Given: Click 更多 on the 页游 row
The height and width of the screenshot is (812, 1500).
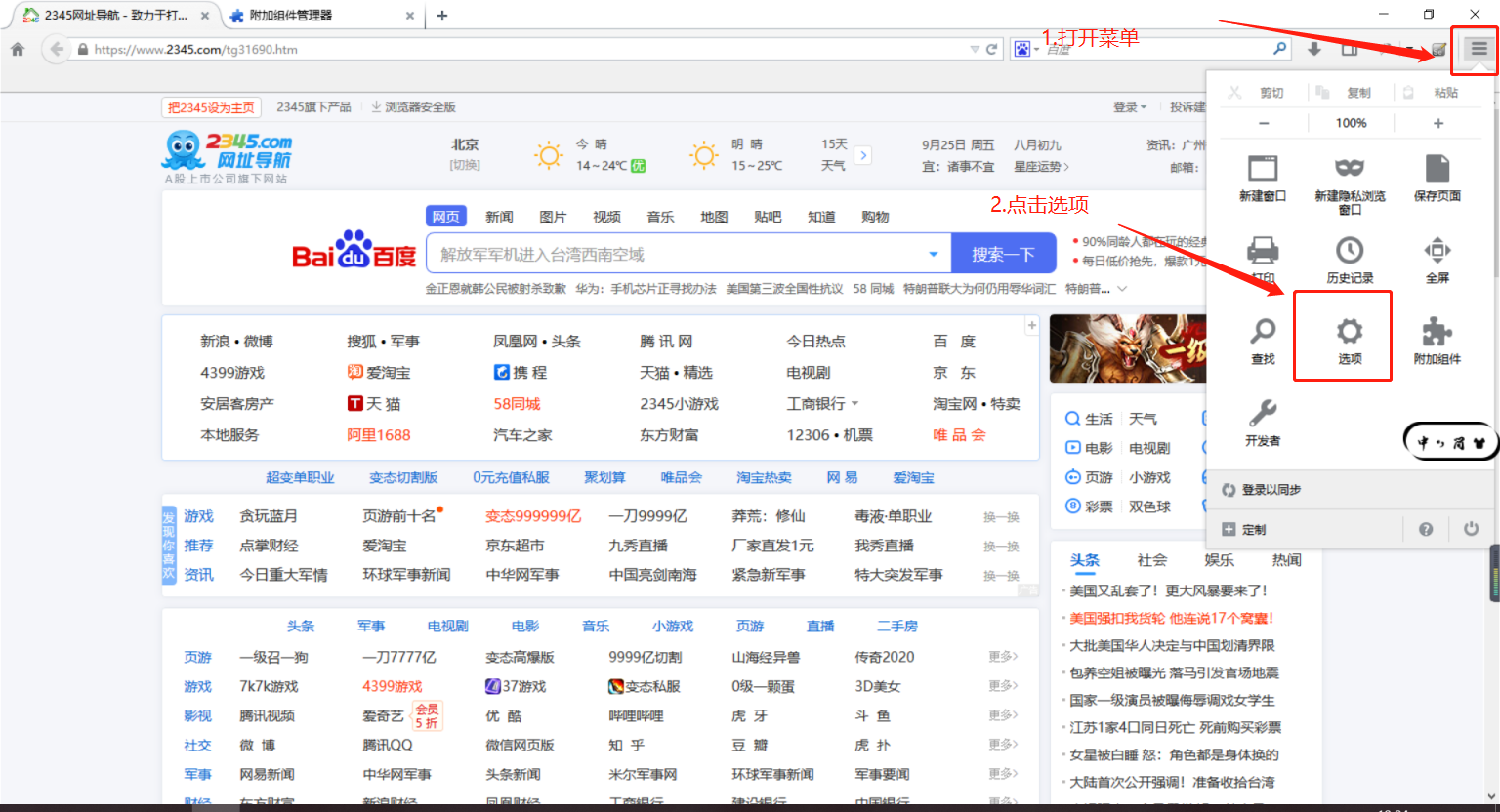Looking at the screenshot, I should pos(1003,657).
